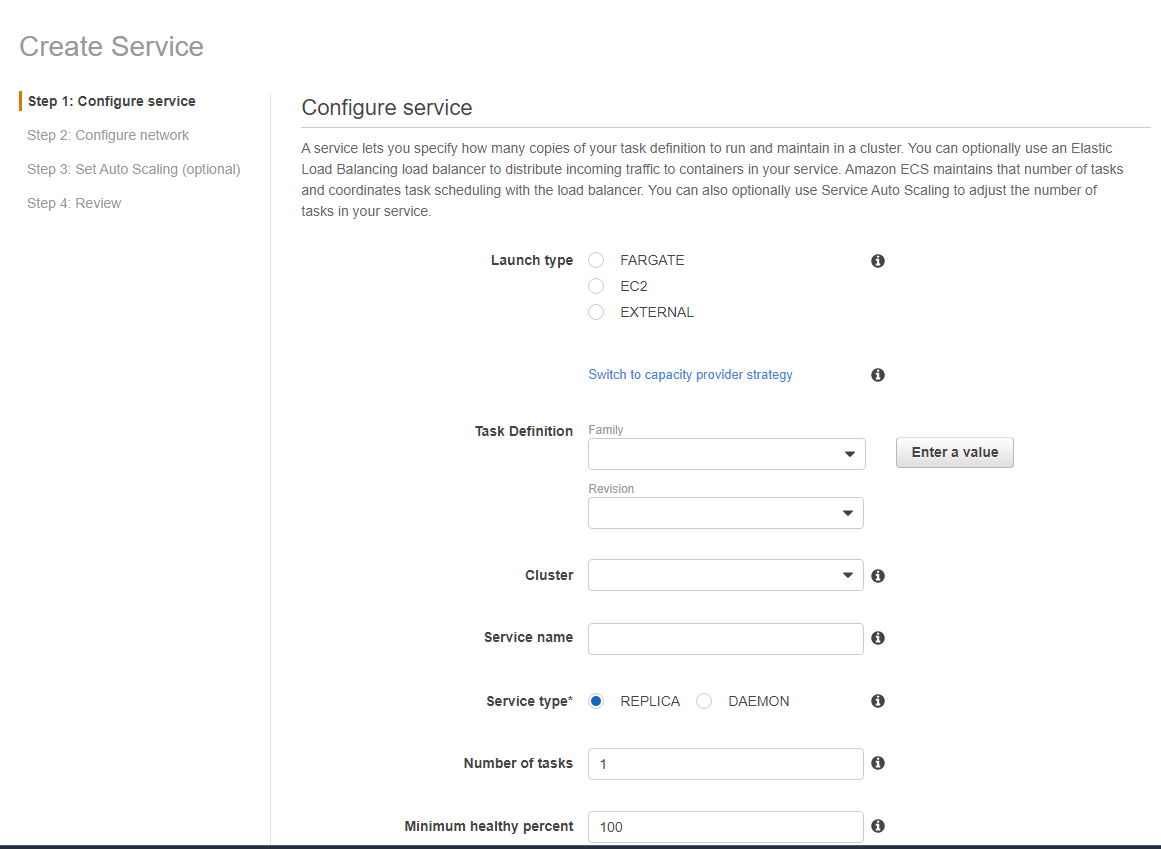
Task: Select FARGATE launch type
Action: [x=596, y=260]
